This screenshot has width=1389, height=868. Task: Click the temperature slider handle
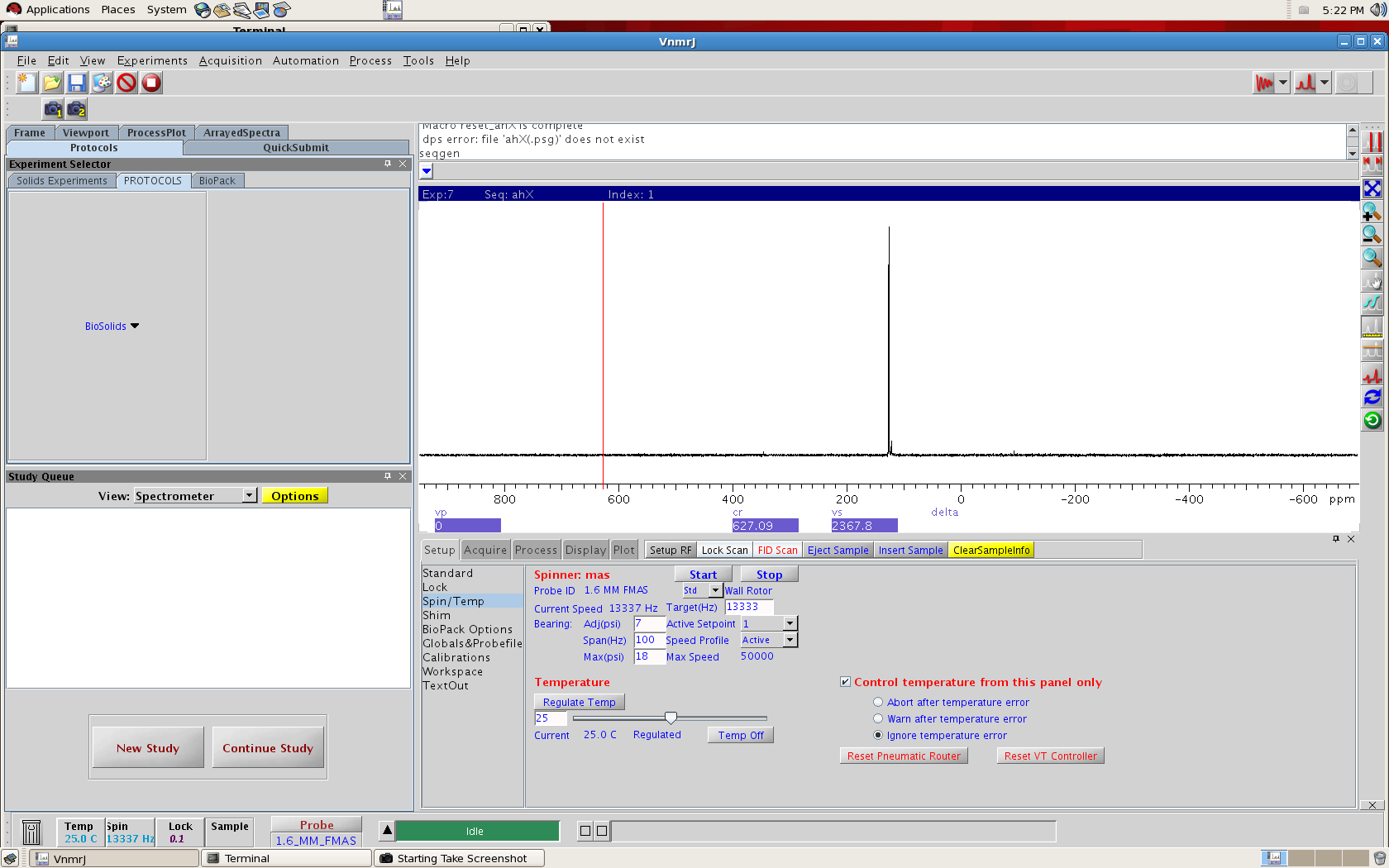tap(671, 718)
